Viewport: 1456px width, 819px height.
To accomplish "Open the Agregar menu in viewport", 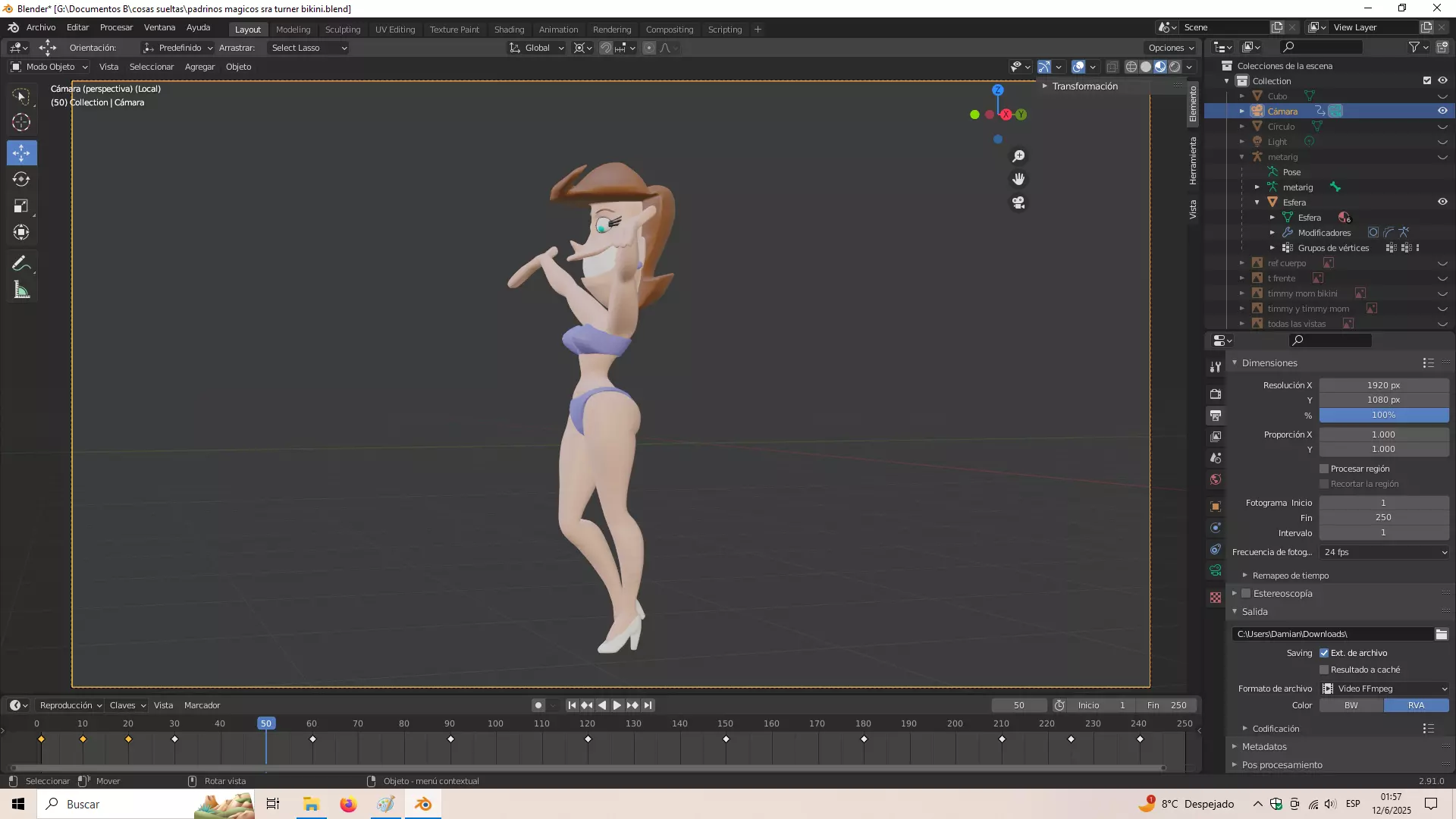I will [199, 67].
